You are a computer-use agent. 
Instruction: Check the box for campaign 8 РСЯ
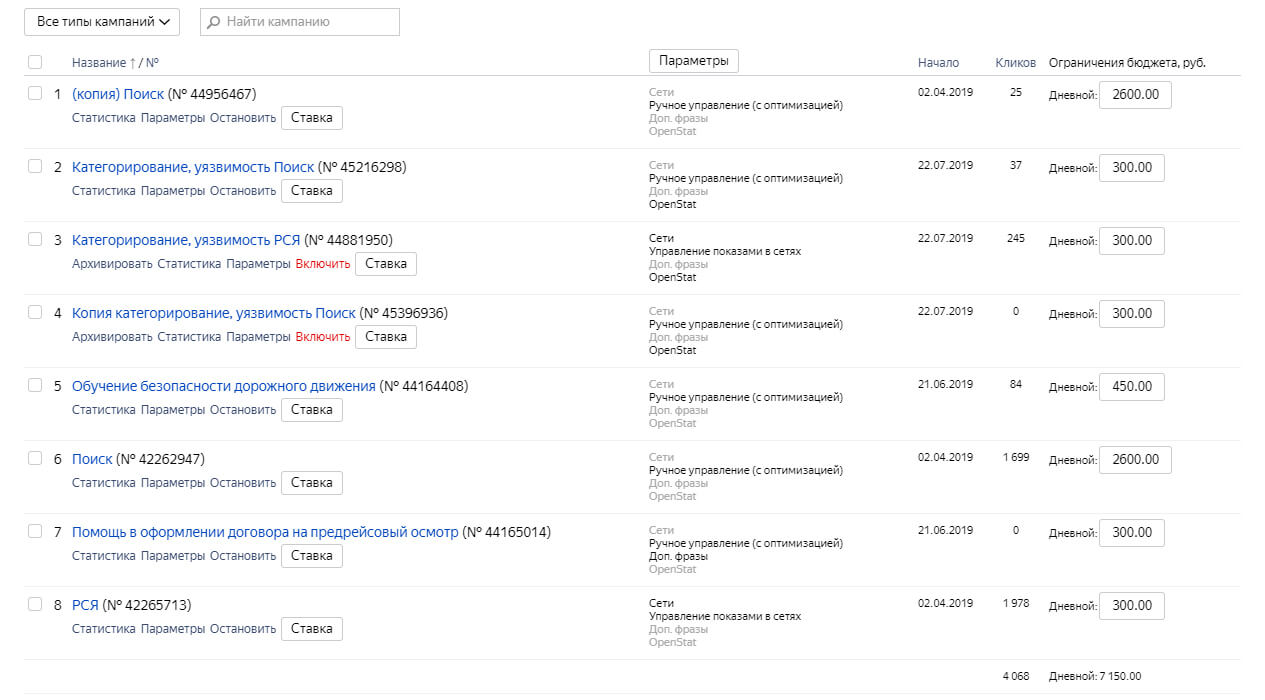point(35,604)
